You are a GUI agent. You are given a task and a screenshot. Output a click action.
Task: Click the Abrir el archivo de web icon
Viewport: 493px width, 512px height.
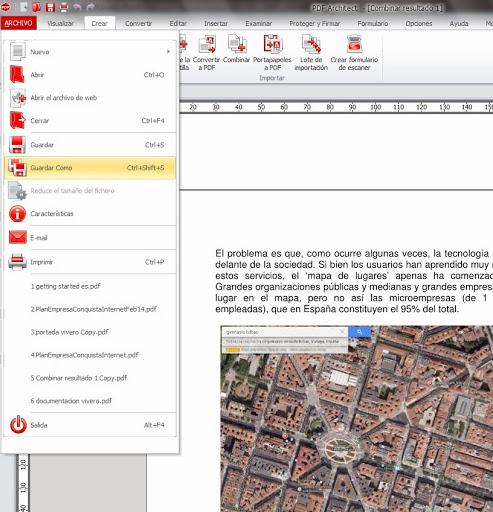[x=18, y=98]
